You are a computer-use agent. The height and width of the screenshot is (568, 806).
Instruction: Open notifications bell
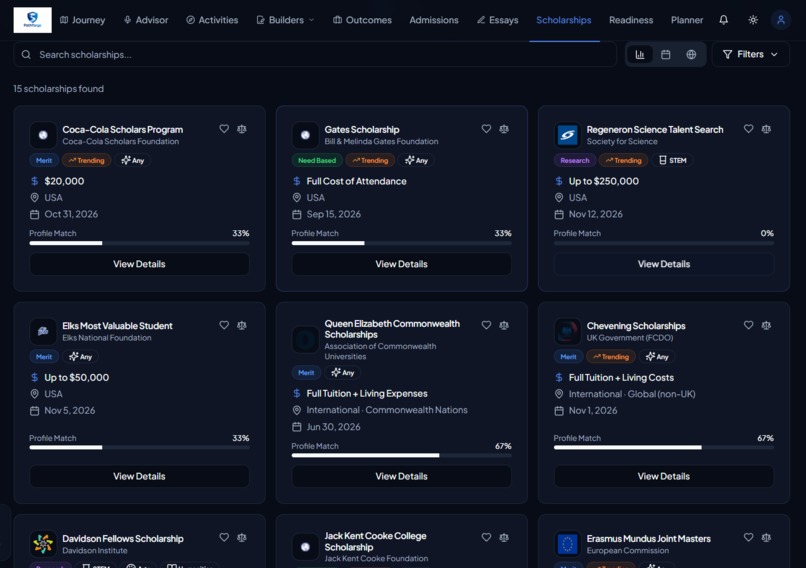tap(723, 20)
